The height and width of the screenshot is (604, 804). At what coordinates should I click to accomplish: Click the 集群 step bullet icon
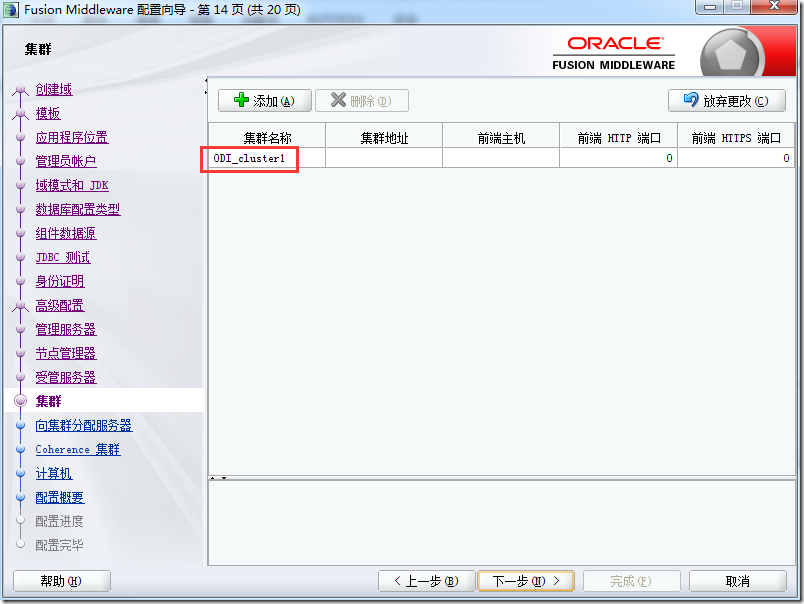(x=21, y=401)
